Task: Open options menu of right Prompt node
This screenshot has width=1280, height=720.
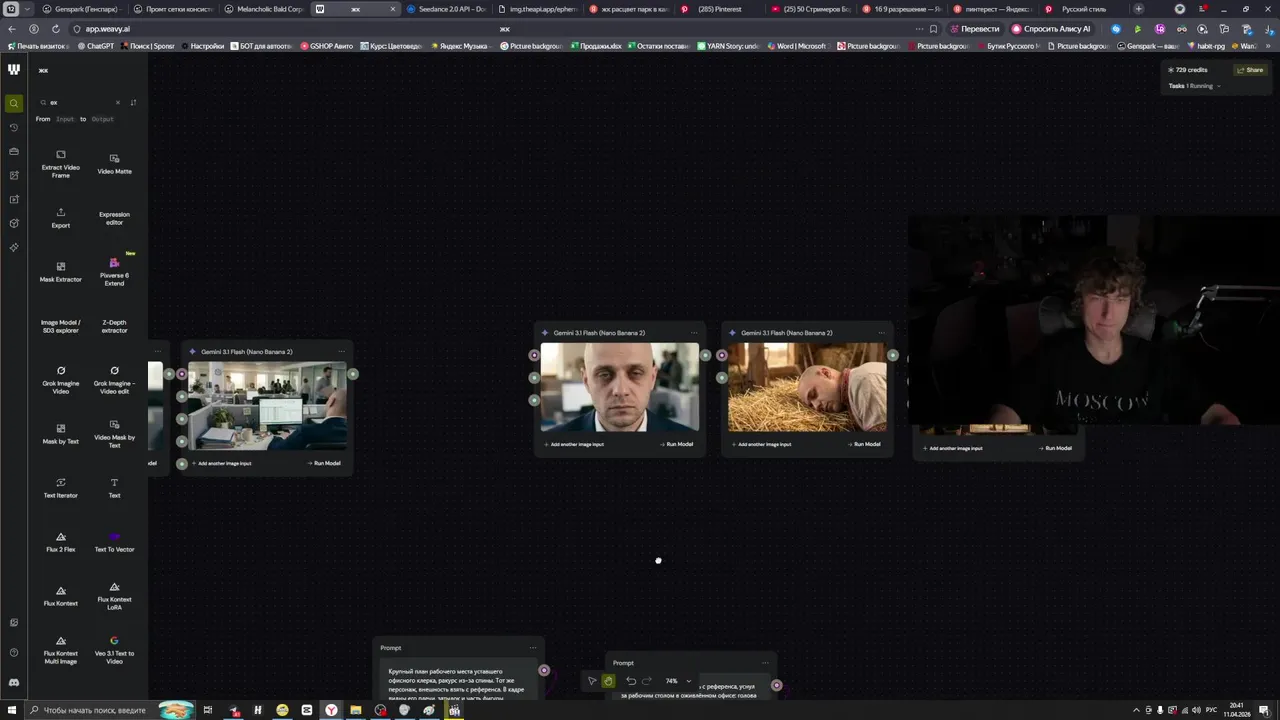Action: 765,662
